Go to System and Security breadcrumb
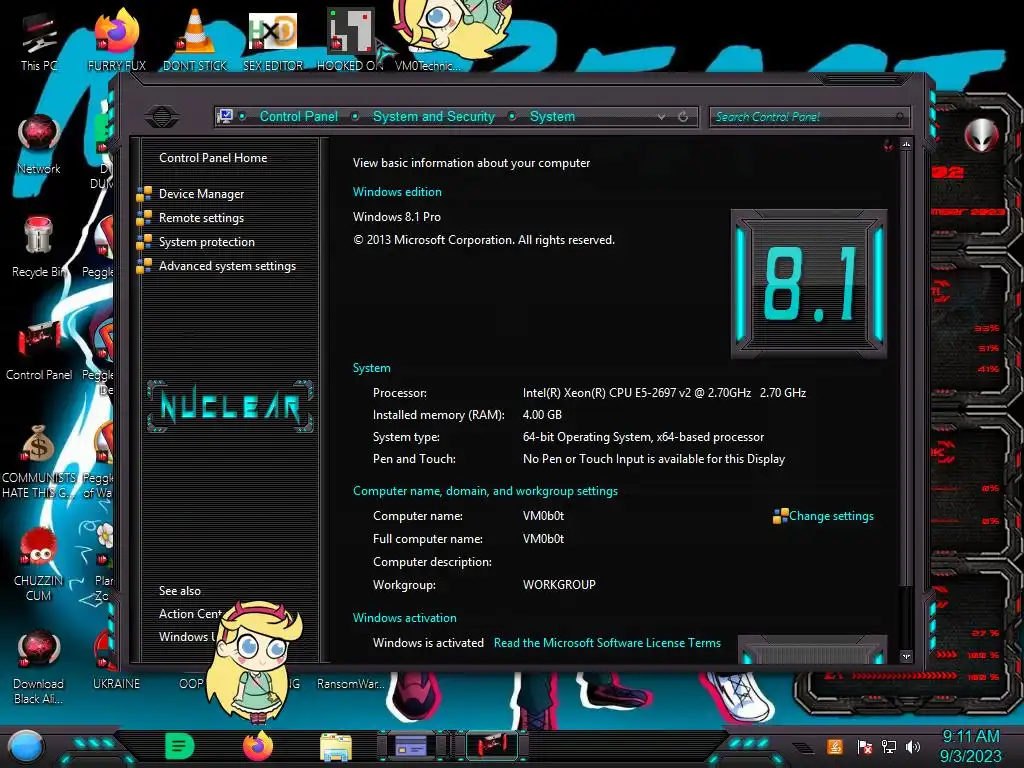Viewport: 1024px width, 768px height. pos(434,116)
